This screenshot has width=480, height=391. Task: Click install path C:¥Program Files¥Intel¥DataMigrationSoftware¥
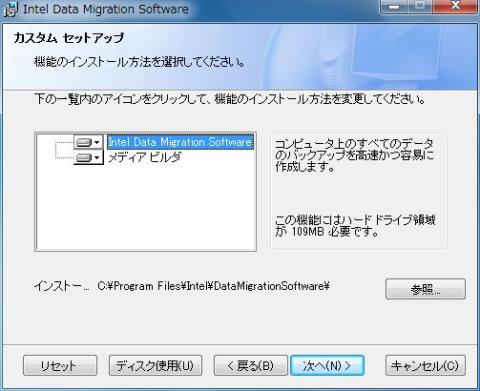tap(214, 286)
